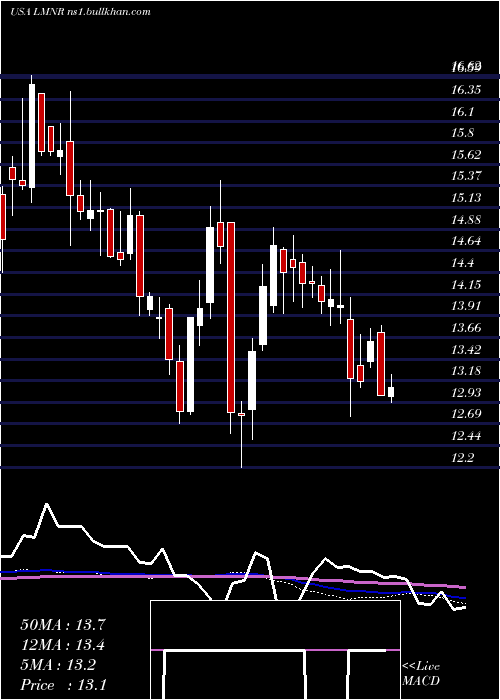This screenshot has height=700, width=500.
Task: Click the 15.13 price axis label
Action: (x=466, y=198)
